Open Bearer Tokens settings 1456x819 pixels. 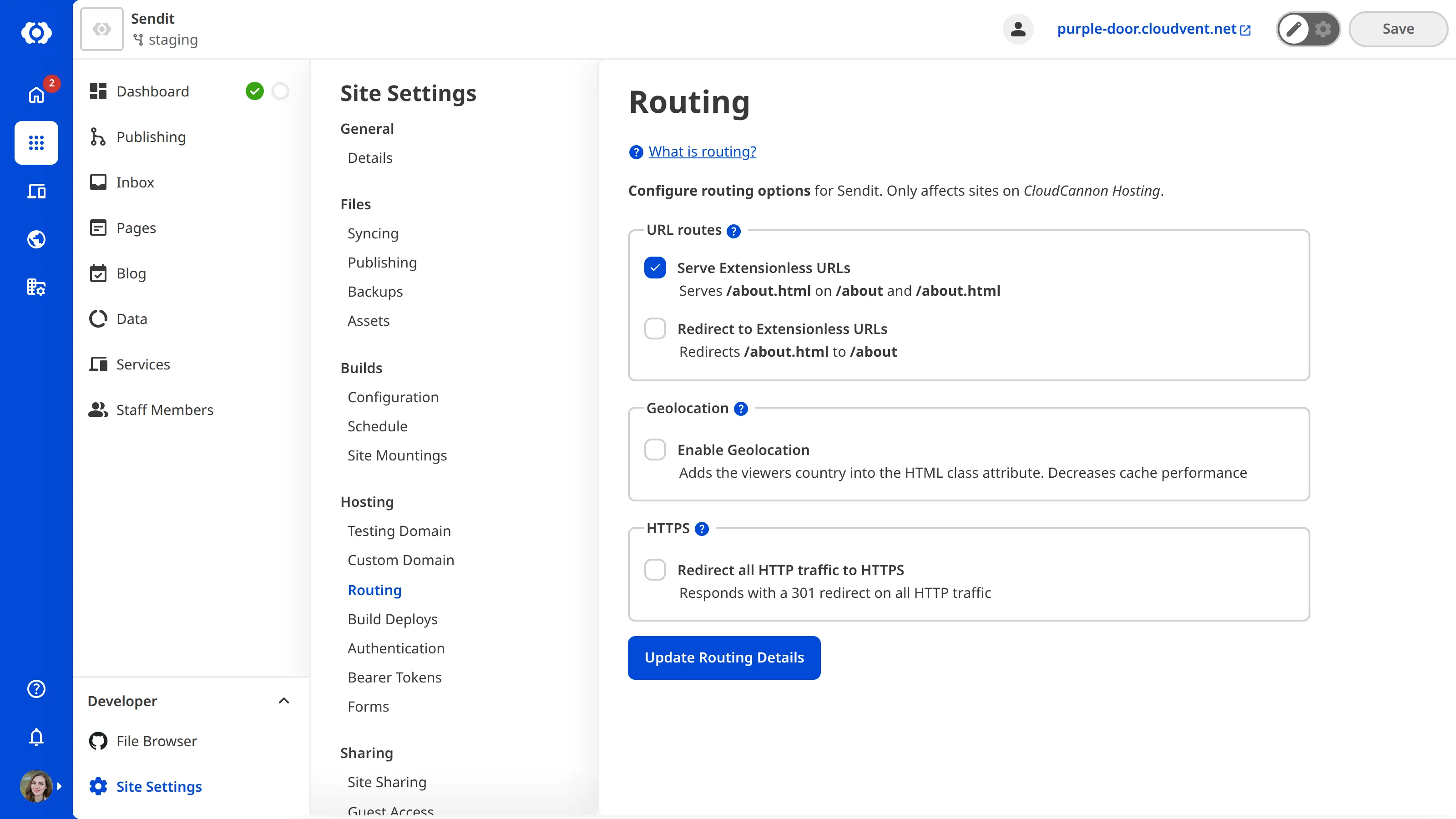click(x=394, y=677)
